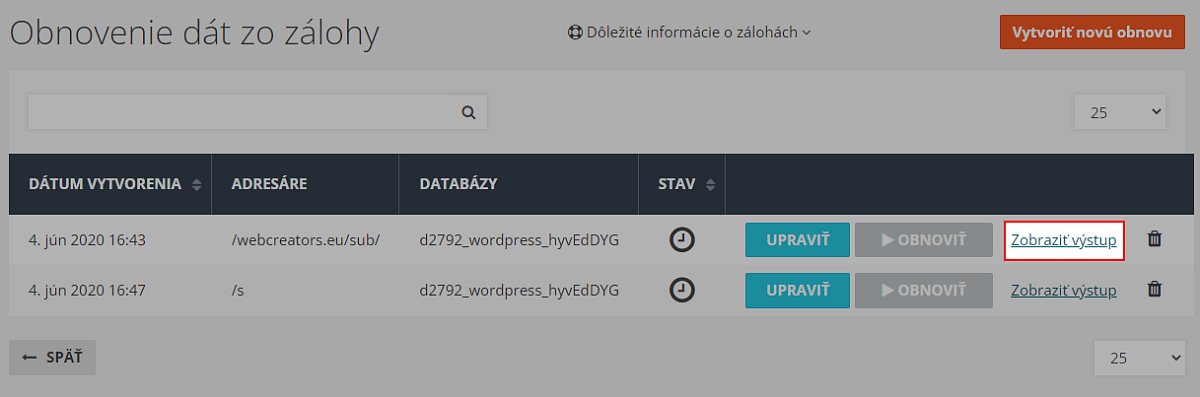Screen dimensions: 1200x397
Task: Click the clock status icon in second row
Action: (681, 290)
